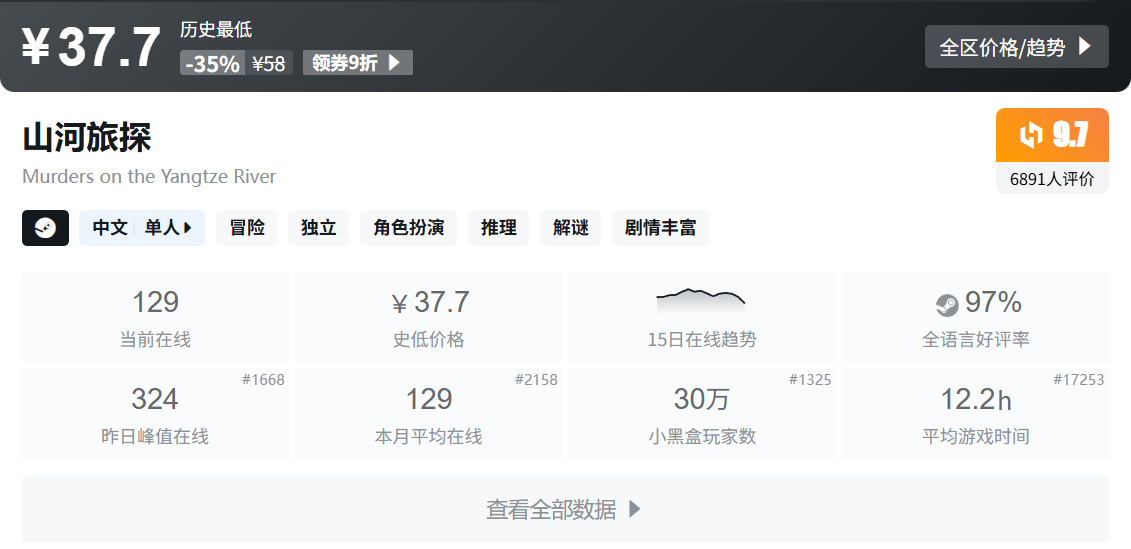This screenshot has width=1131, height=549.
Task: Click the 平均游戏时间 12.2h stat card
Action: (976, 414)
